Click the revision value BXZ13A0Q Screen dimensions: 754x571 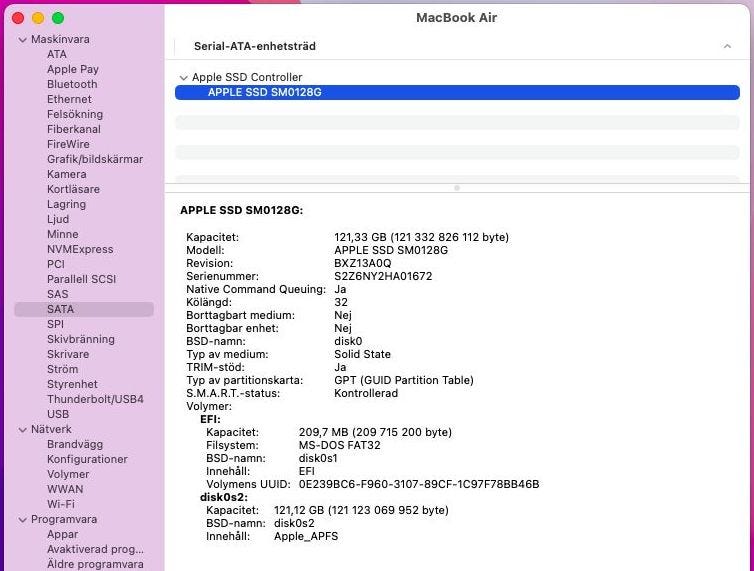pyautogui.click(x=363, y=263)
